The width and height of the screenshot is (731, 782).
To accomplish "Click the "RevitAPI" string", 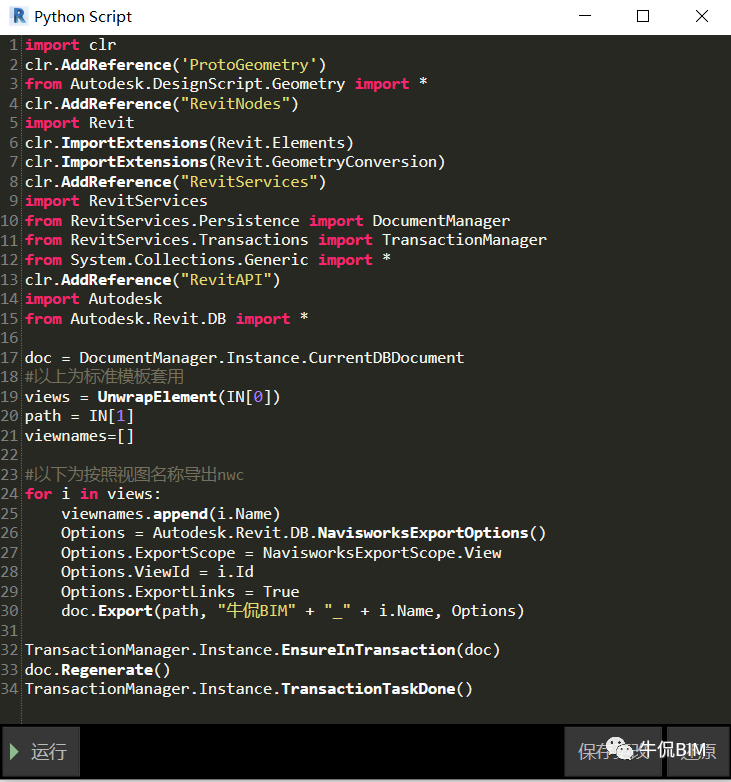I will coord(226,280).
